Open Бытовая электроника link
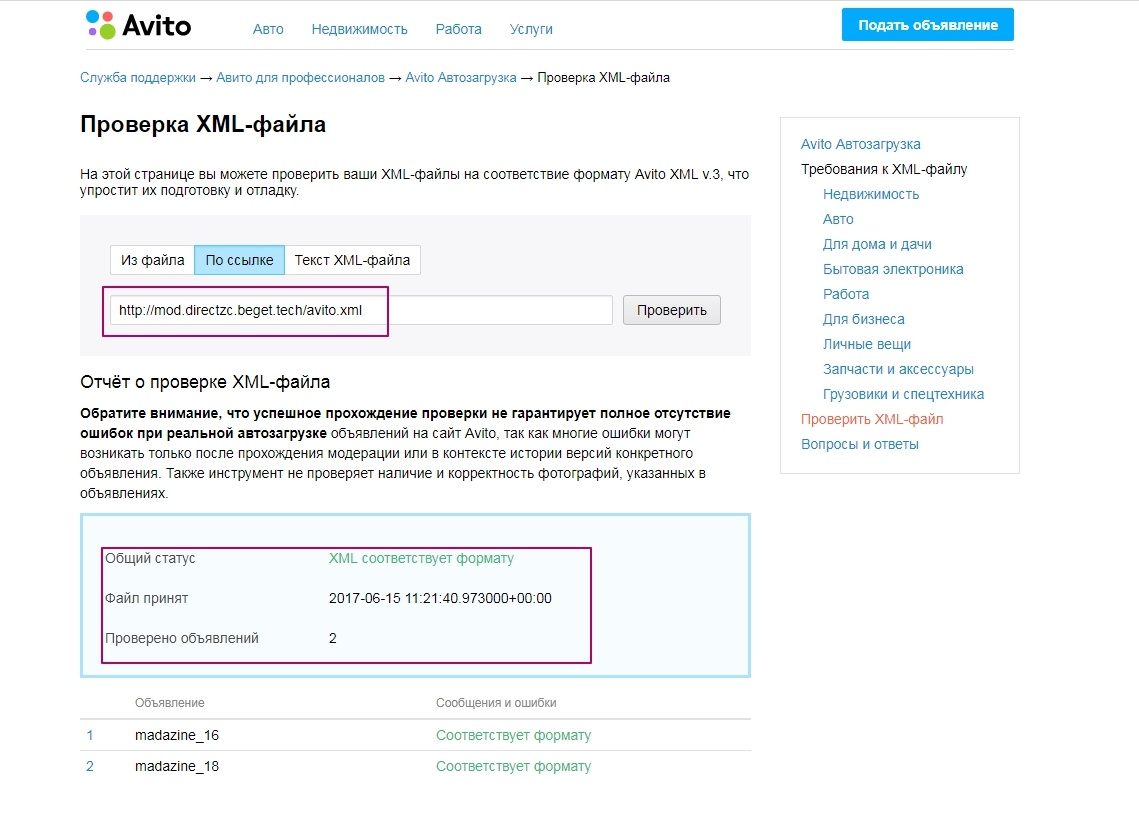The image size is (1139, 826). [893, 269]
